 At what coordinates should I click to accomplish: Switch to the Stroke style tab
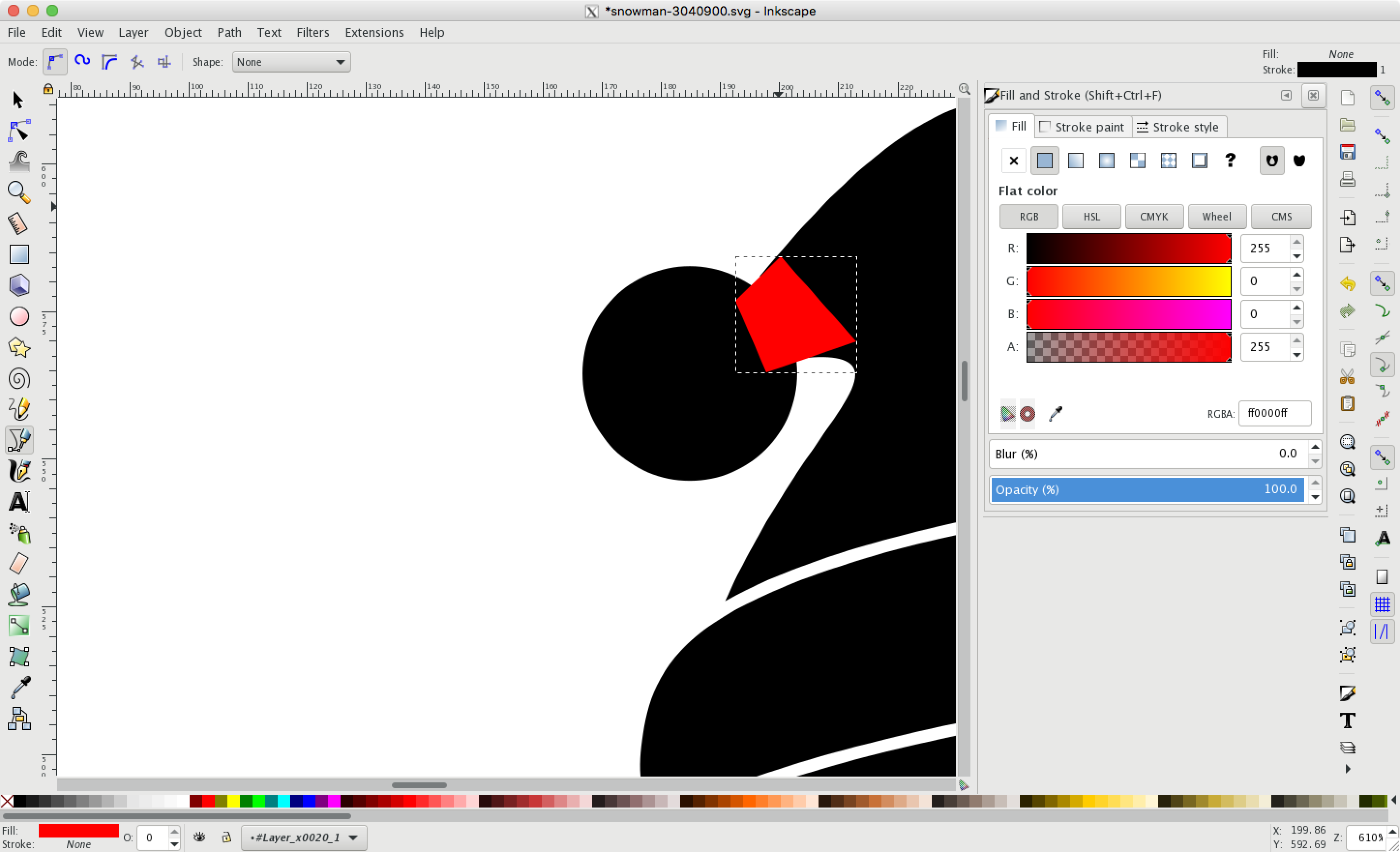click(x=1179, y=127)
